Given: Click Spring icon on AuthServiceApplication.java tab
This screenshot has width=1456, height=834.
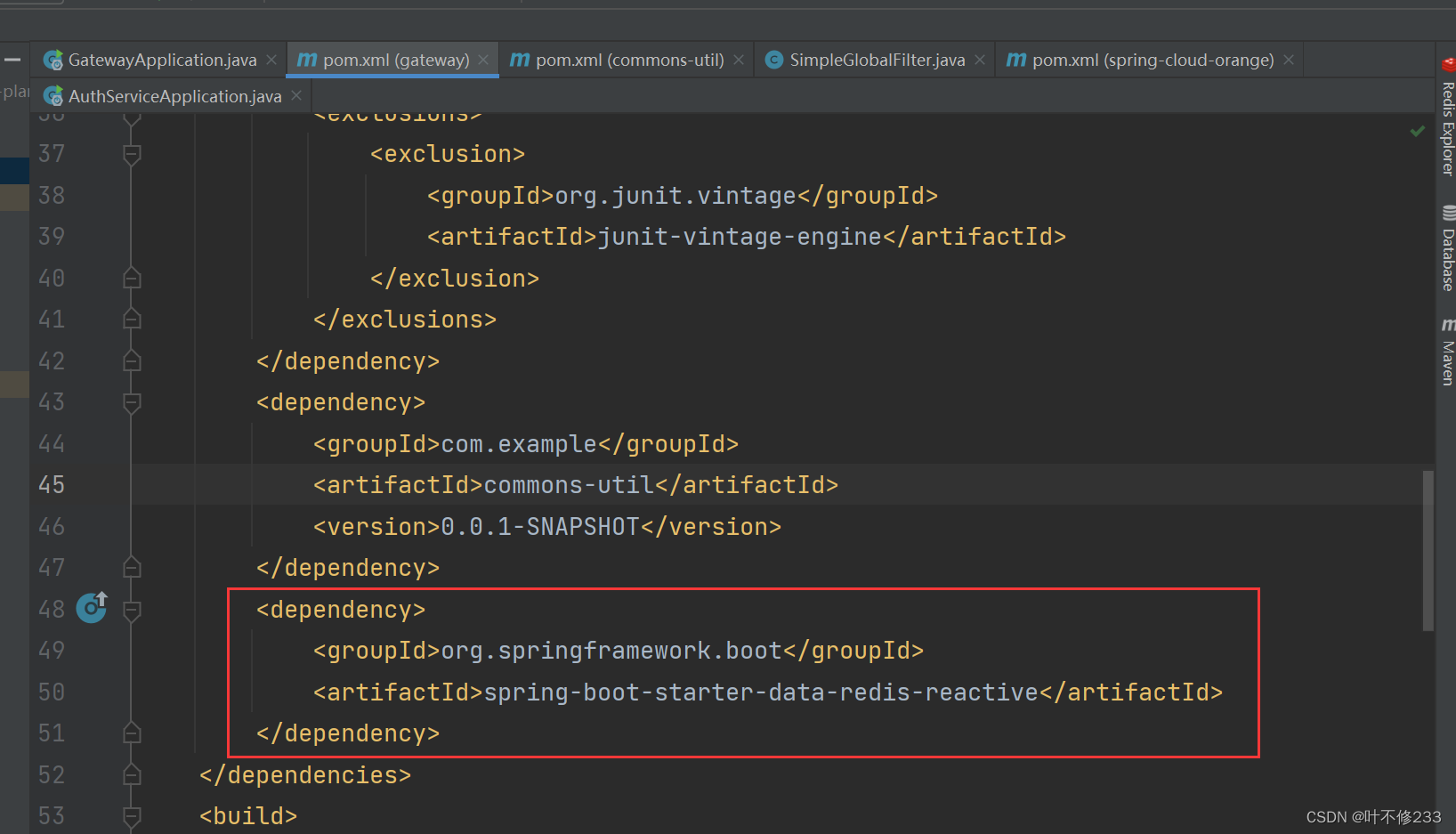Looking at the screenshot, I should coord(53,95).
